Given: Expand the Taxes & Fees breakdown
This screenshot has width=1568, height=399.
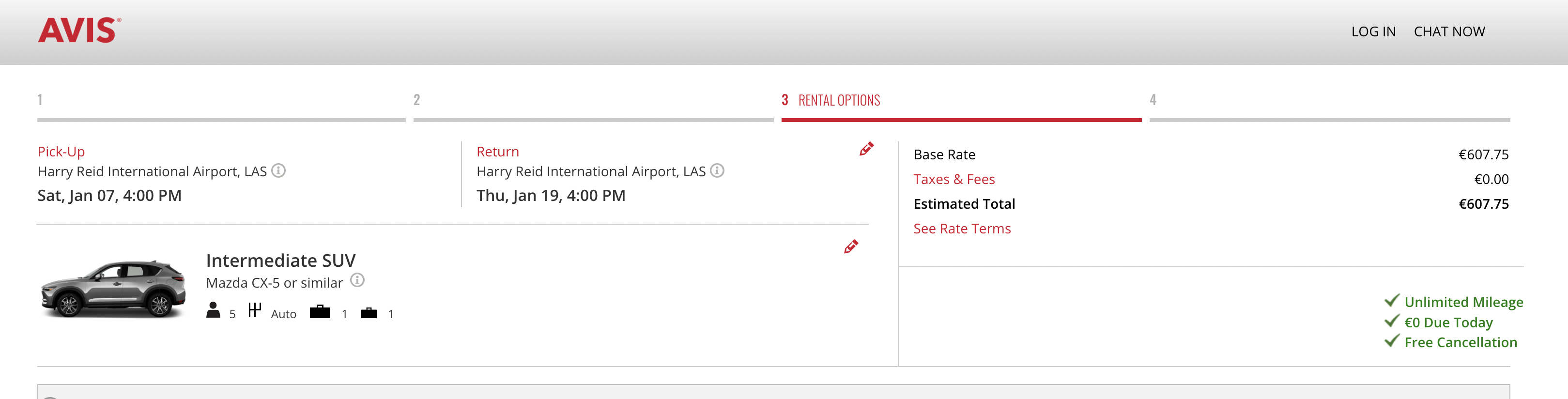Looking at the screenshot, I should (954, 180).
